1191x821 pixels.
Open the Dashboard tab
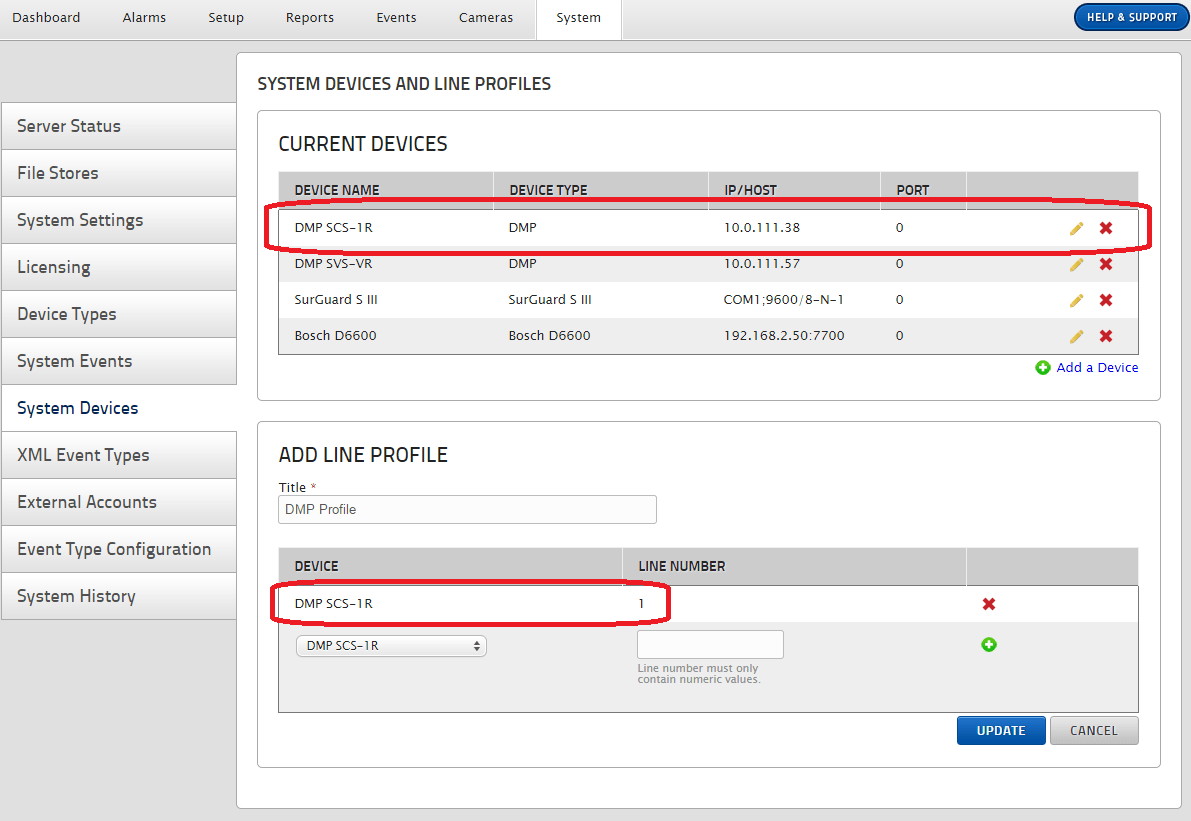tap(46, 17)
